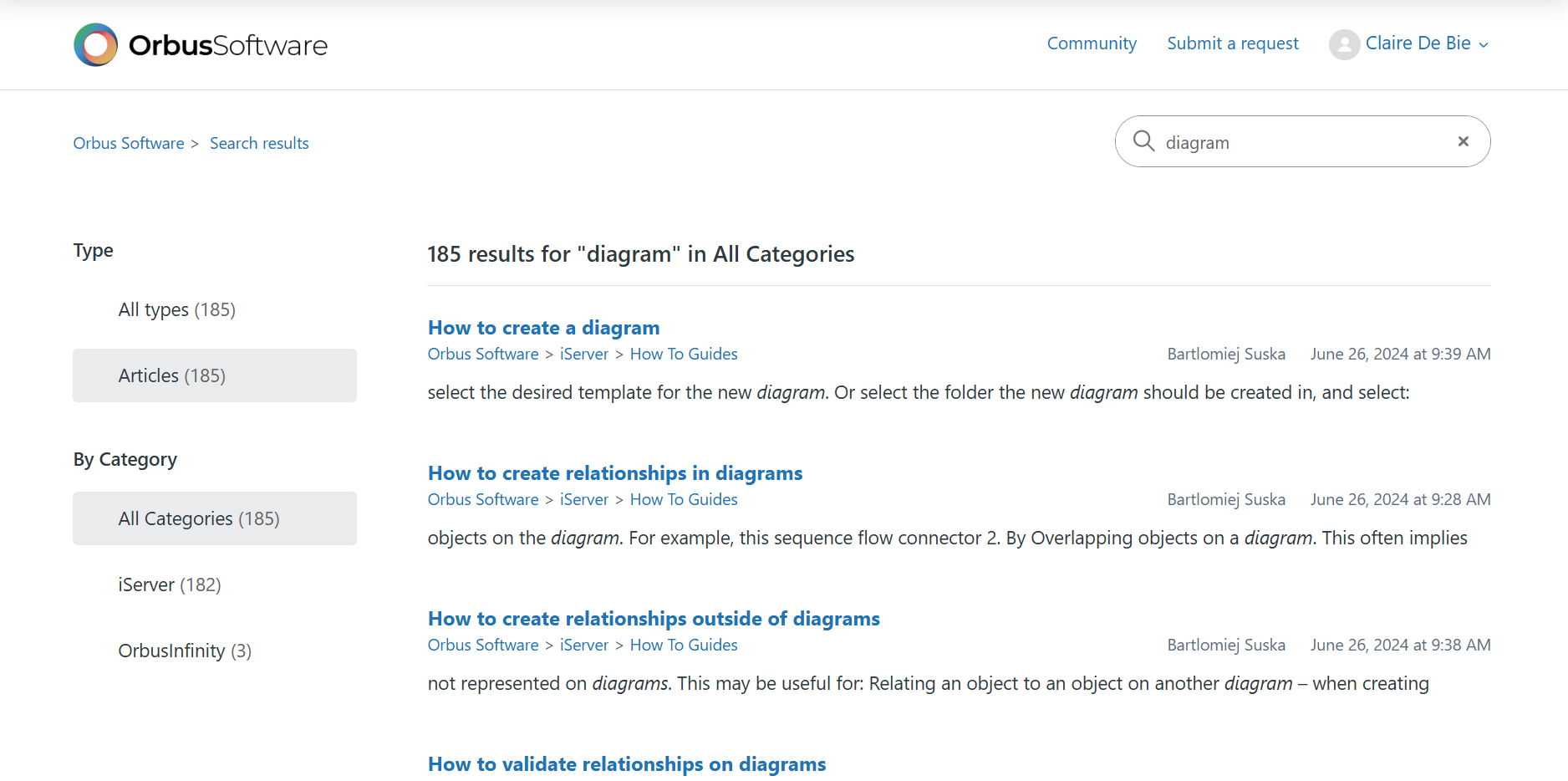Screen dimensions: 1568x781
Task: Go to Orbus Software breadcrumb home
Action: pyautogui.click(x=129, y=143)
